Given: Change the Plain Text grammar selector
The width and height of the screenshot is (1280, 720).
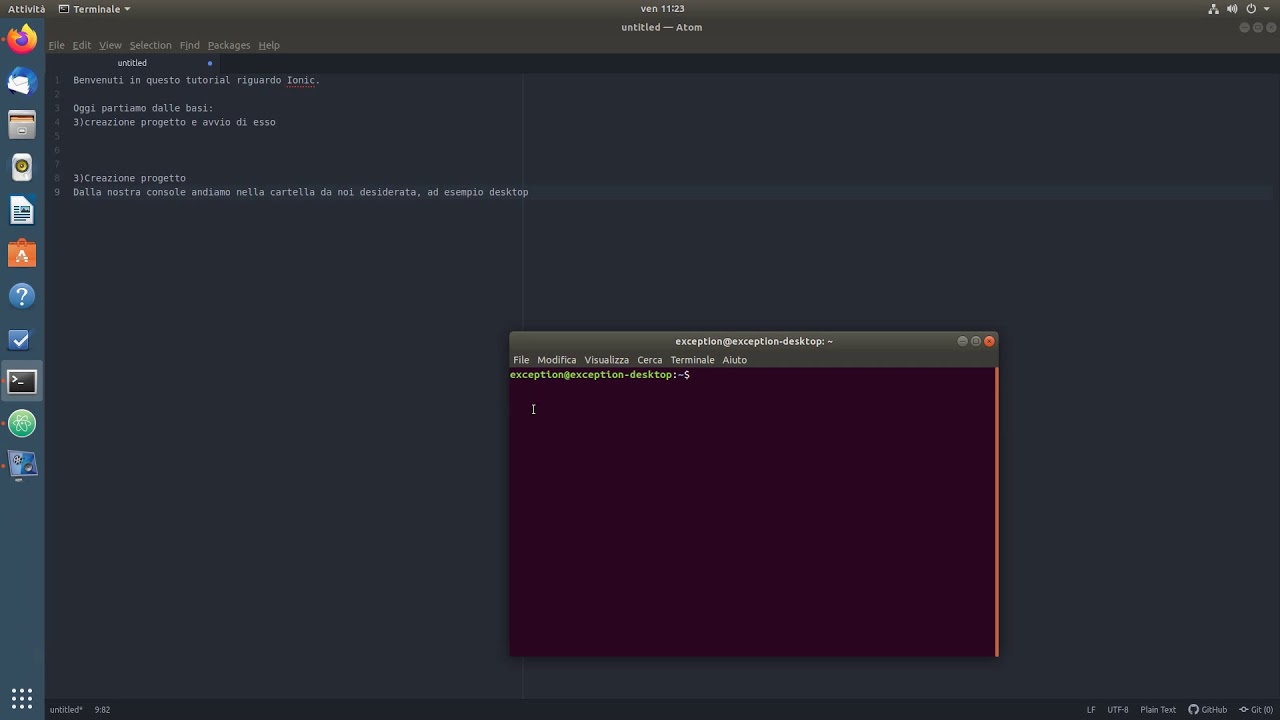Looking at the screenshot, I should tap(1158, 710).
